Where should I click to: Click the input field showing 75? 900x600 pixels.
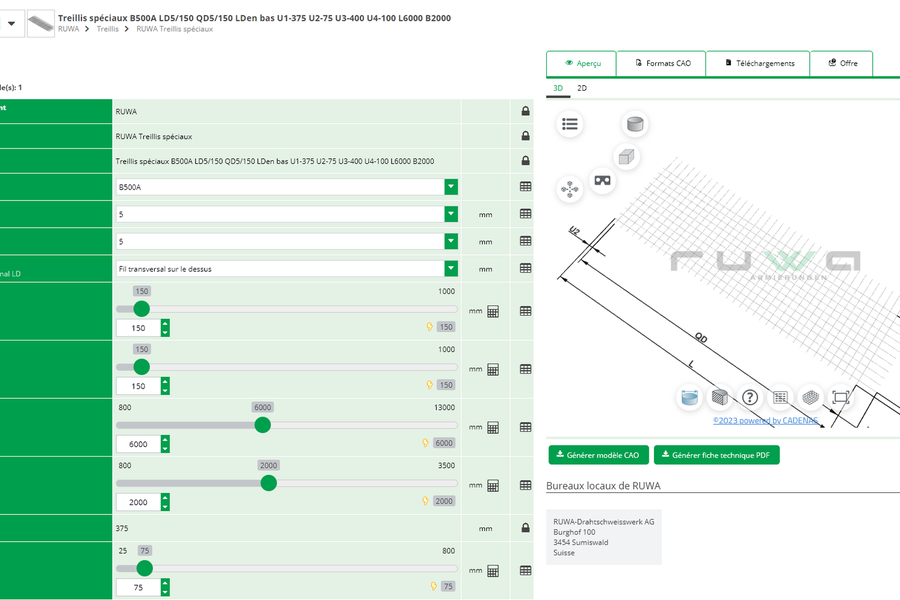tap(138, 587)
